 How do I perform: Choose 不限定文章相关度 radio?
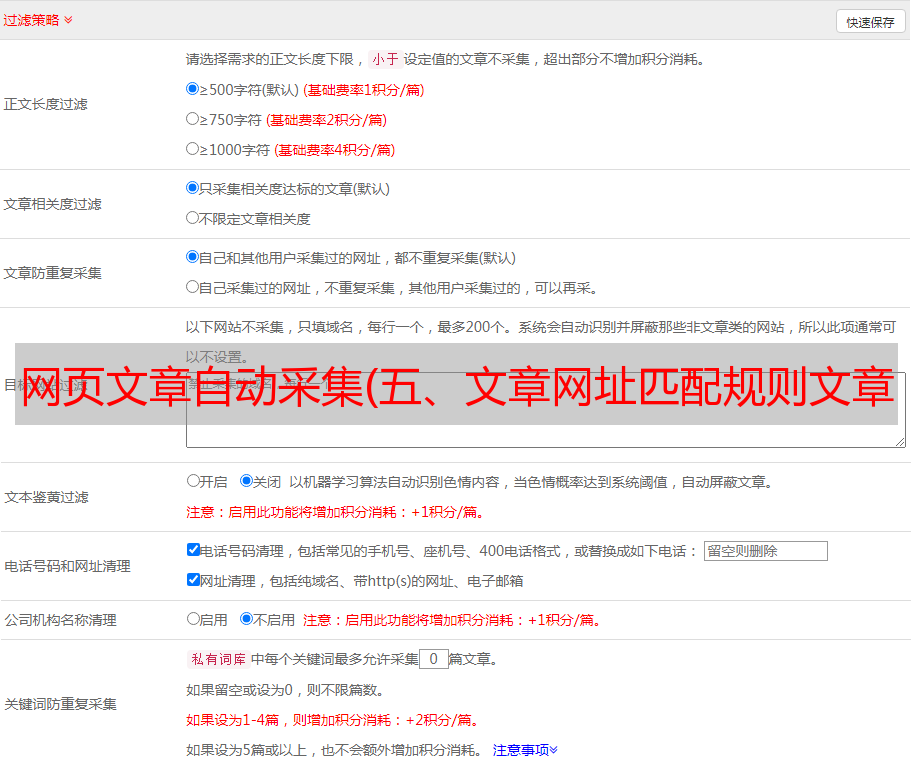(193, 218)
